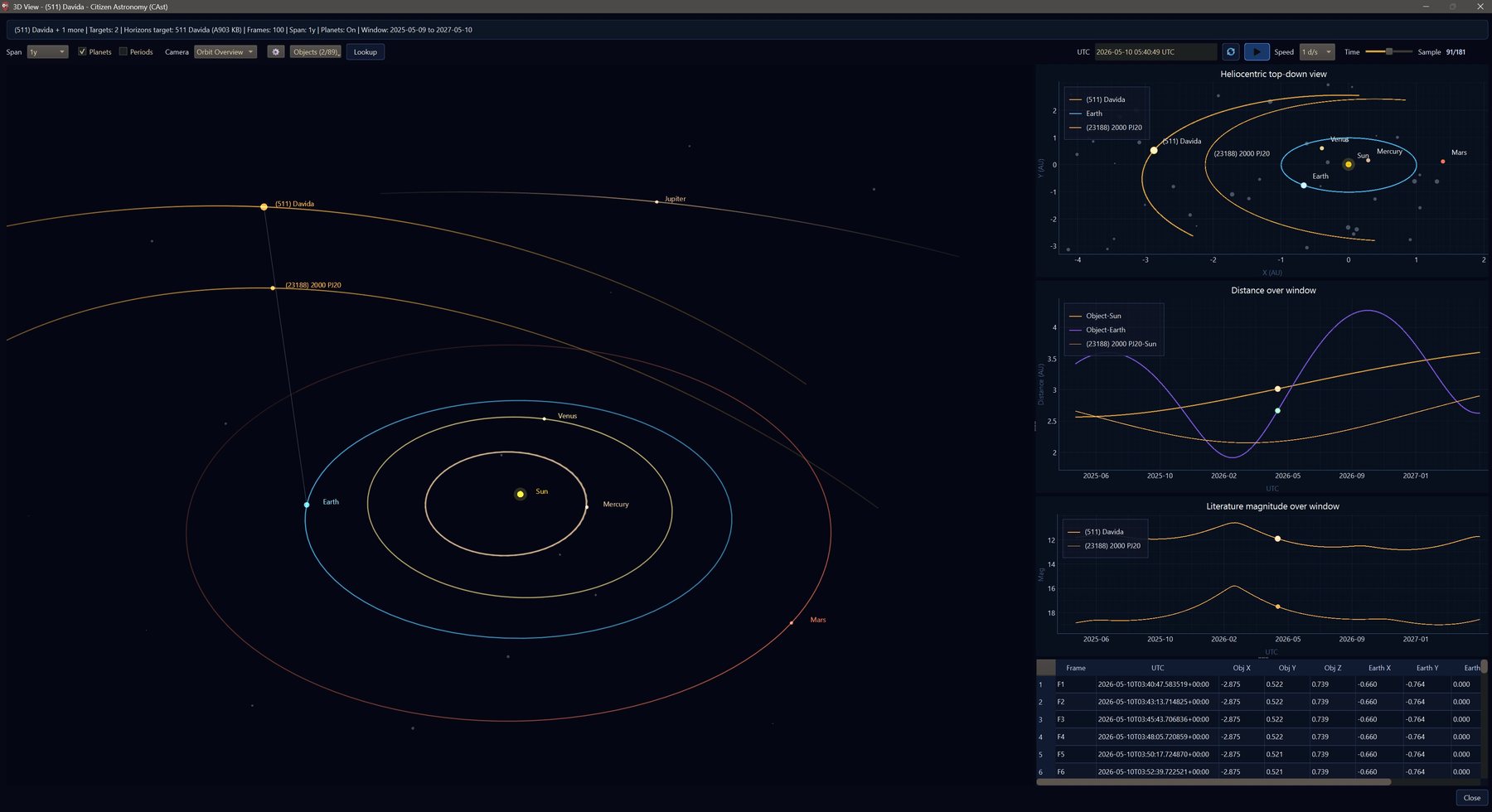The image size is (1492, 812).
Task: Open the Span dropdown set to 1y
Action: [x=47, y=52]
